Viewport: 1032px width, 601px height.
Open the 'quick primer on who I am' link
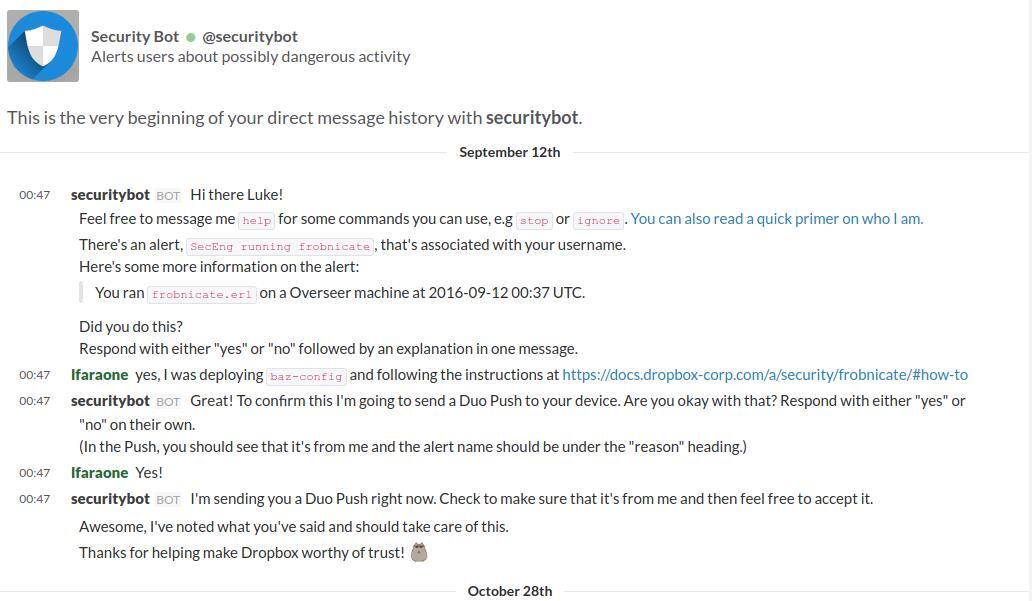pos(777,219)
